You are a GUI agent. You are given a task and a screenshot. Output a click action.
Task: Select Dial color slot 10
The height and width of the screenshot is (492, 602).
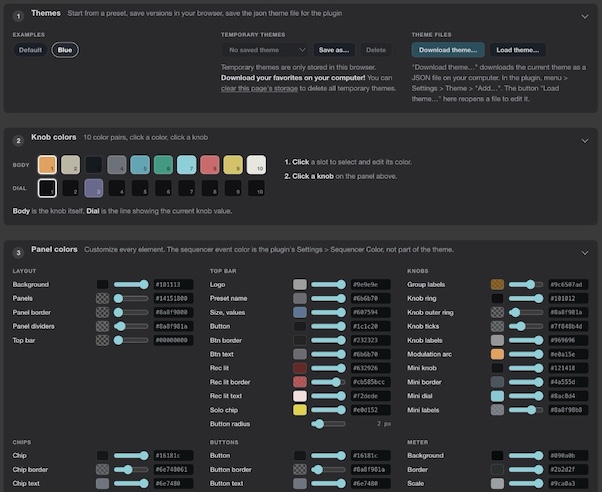click(256, 188)
